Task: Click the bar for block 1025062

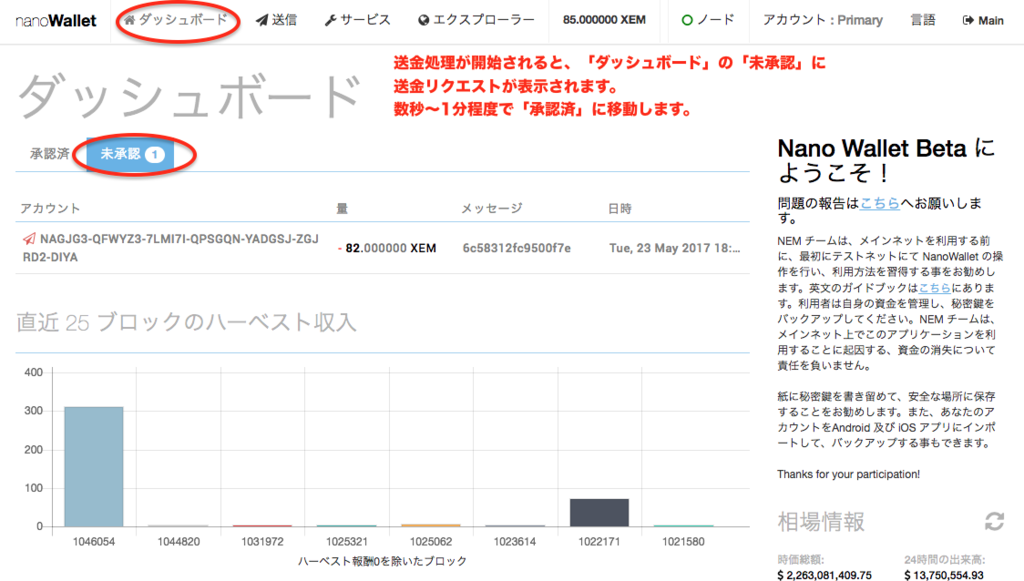Action: coord(430,525)
